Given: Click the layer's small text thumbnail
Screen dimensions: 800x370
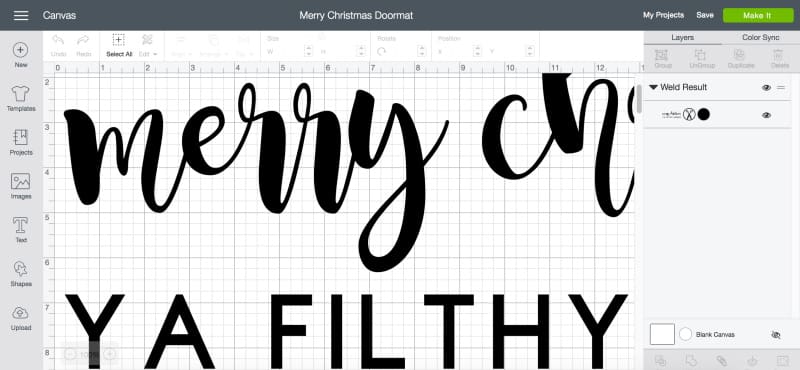Looking at the screenshot, I should 671,115.
